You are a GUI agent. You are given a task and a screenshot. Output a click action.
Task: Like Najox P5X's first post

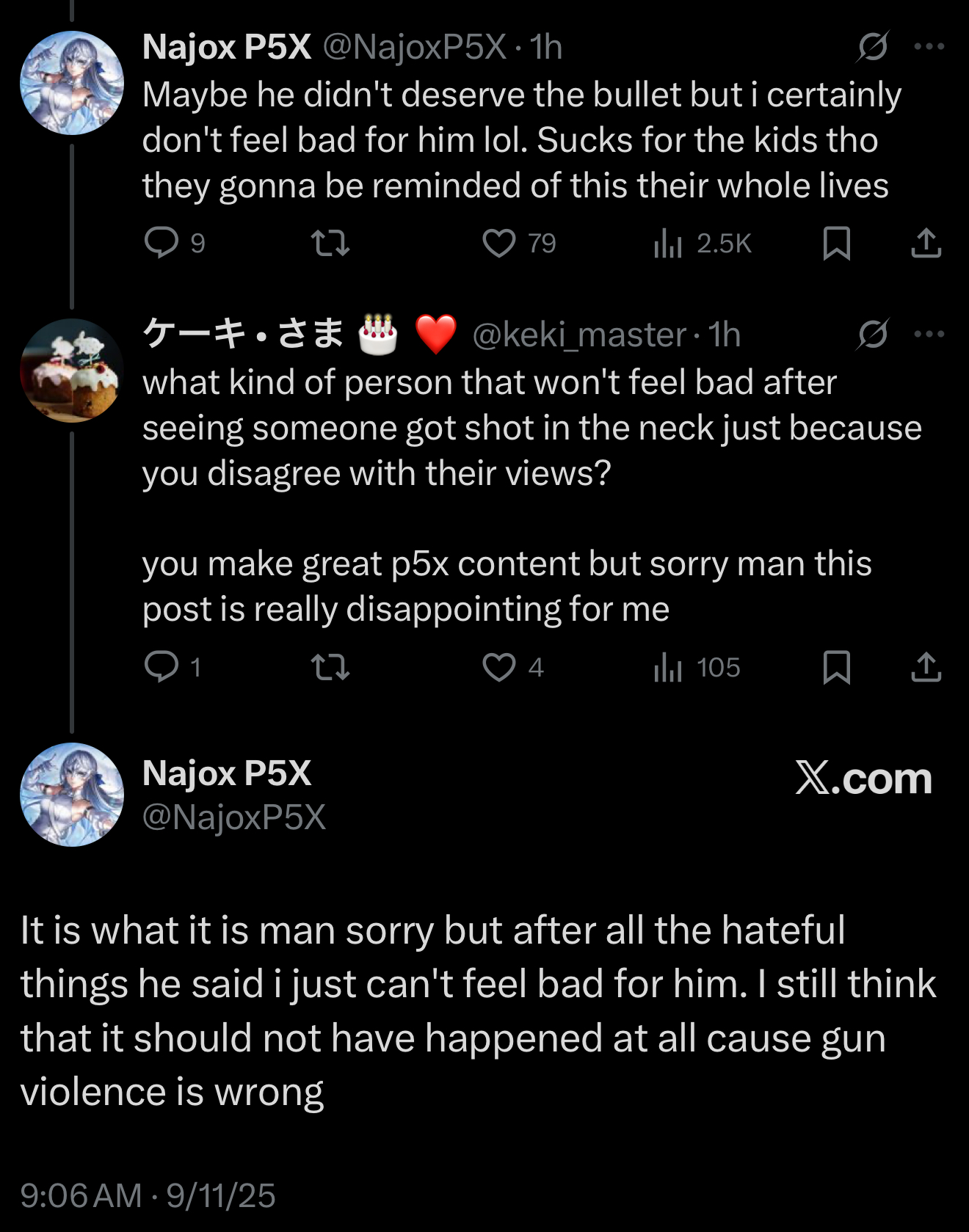(499, 243)
